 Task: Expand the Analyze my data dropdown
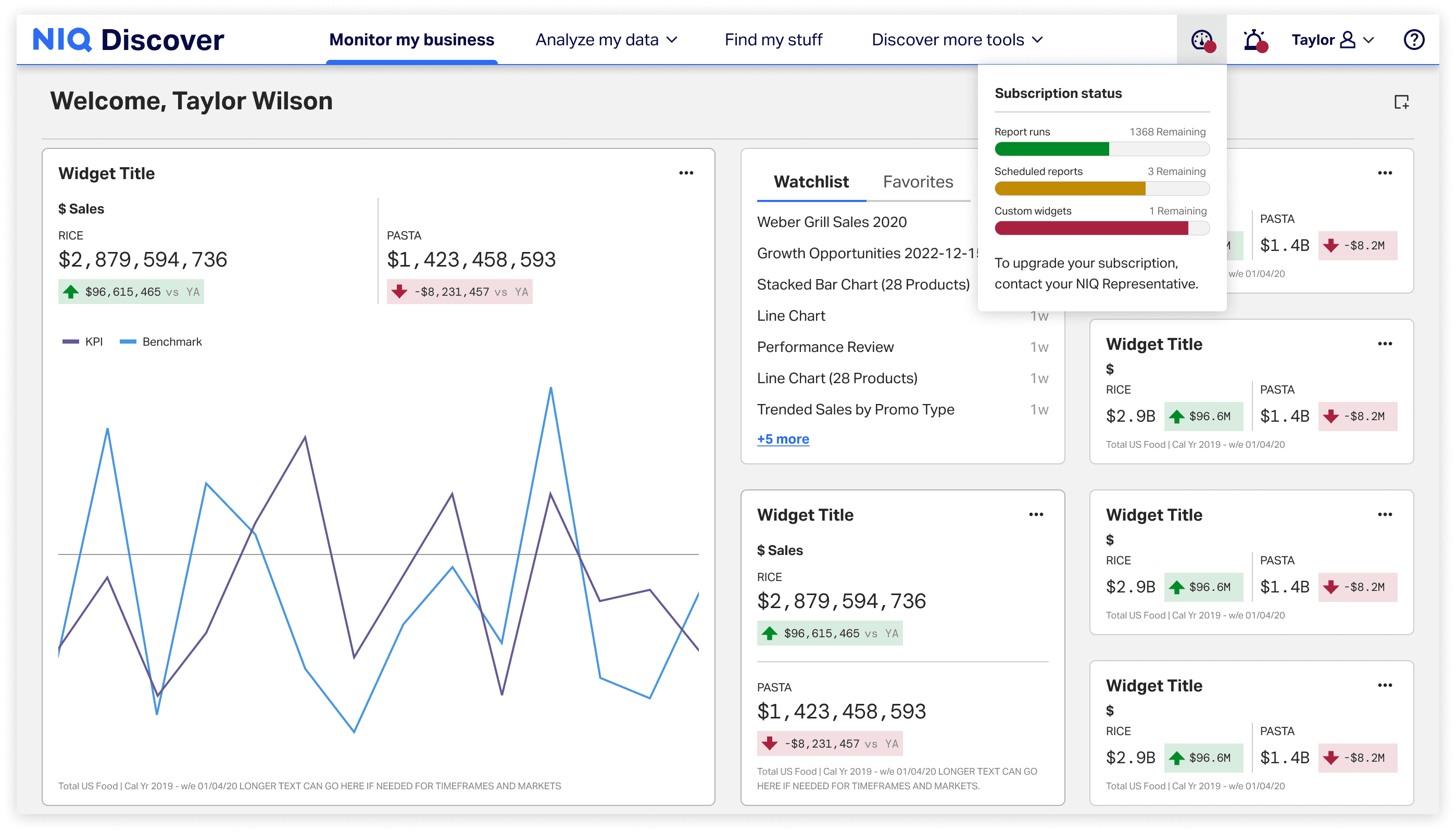(607, 40)
